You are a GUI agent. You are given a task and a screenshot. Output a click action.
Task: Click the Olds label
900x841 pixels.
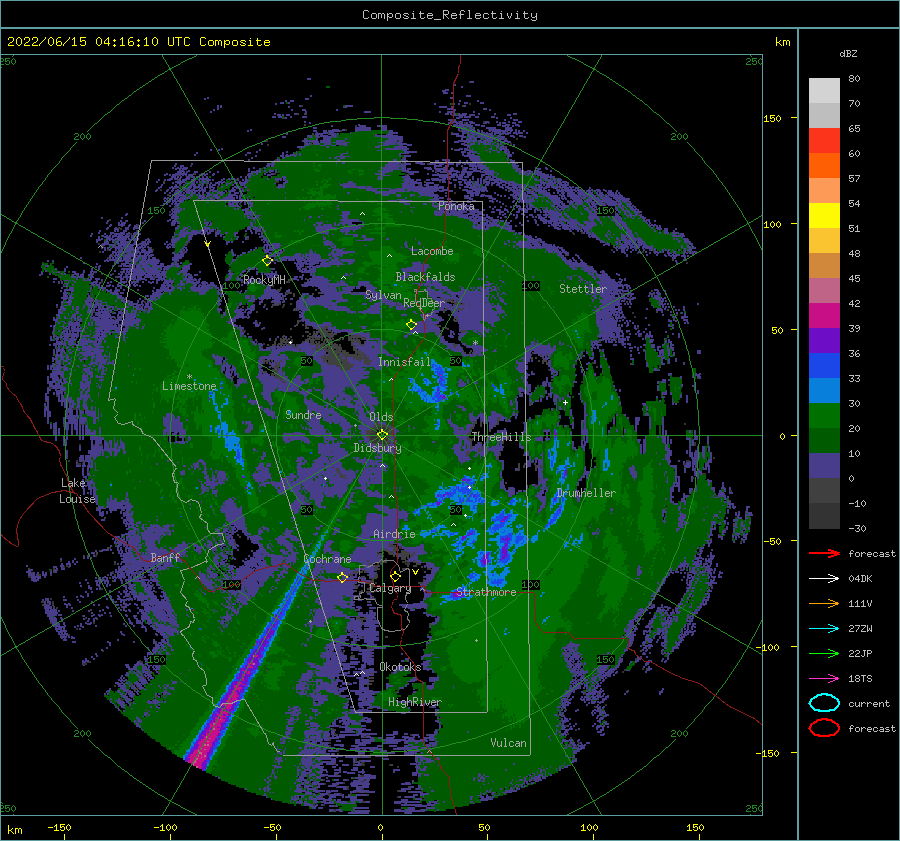coord(381,417)
